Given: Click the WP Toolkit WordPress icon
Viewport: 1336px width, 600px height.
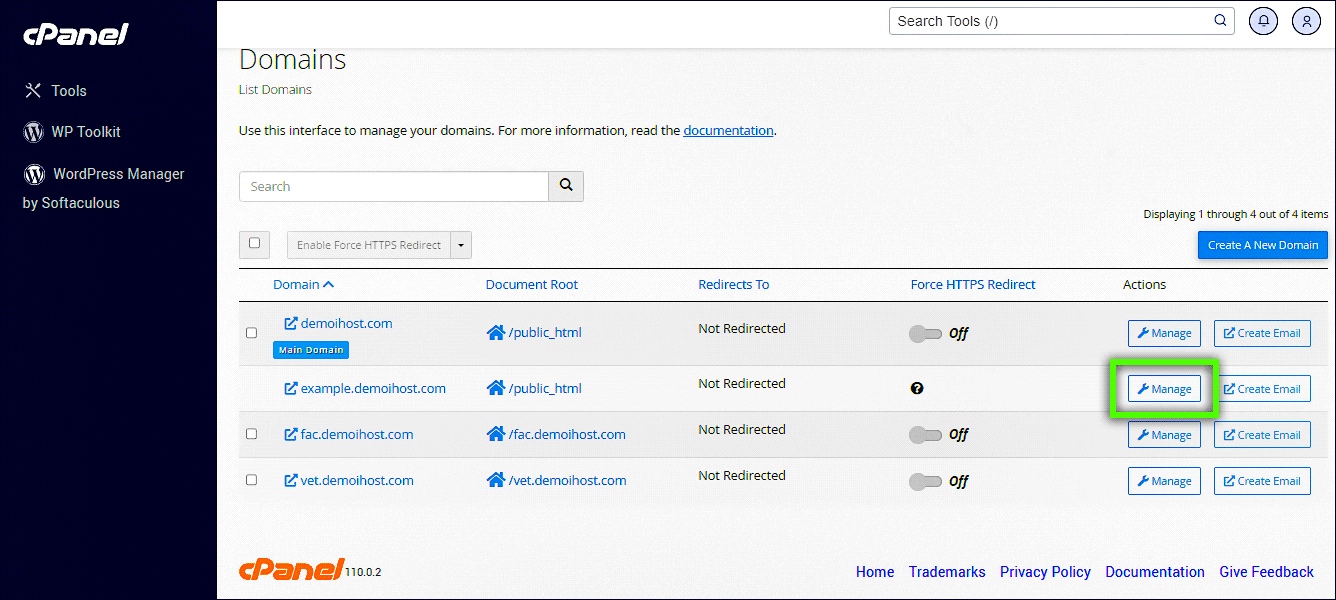Looking at the screenshot, I should pyautogui.click(x=34, y=132).
